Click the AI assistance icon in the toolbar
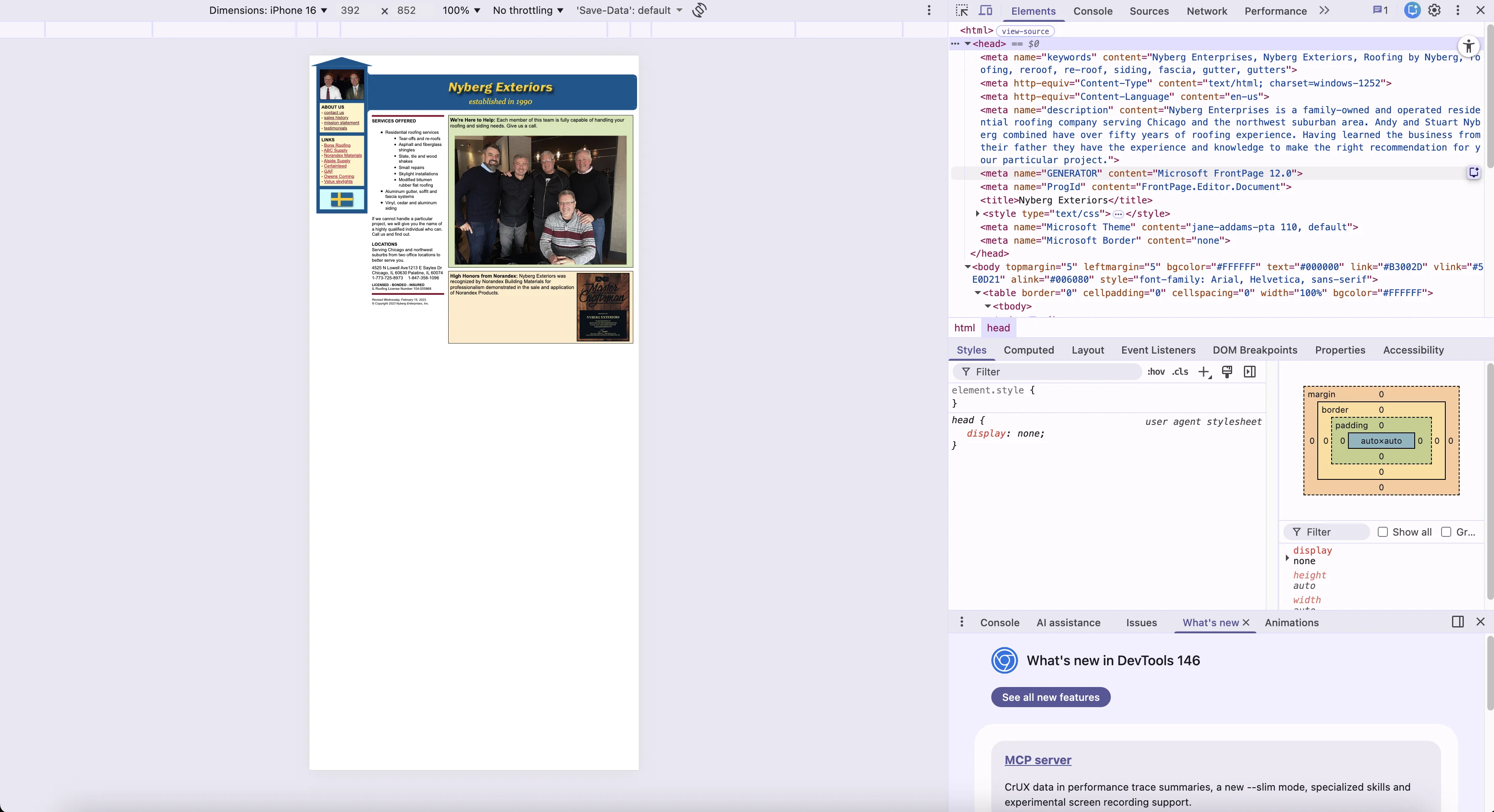 pyautogui.click(x=1412, y=10)
